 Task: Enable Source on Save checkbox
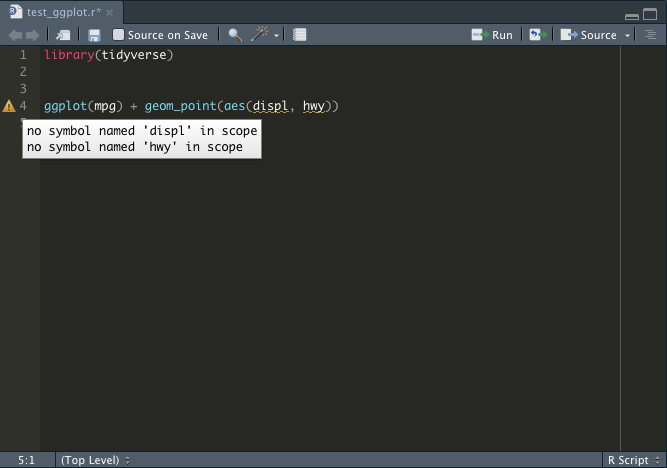118,35
